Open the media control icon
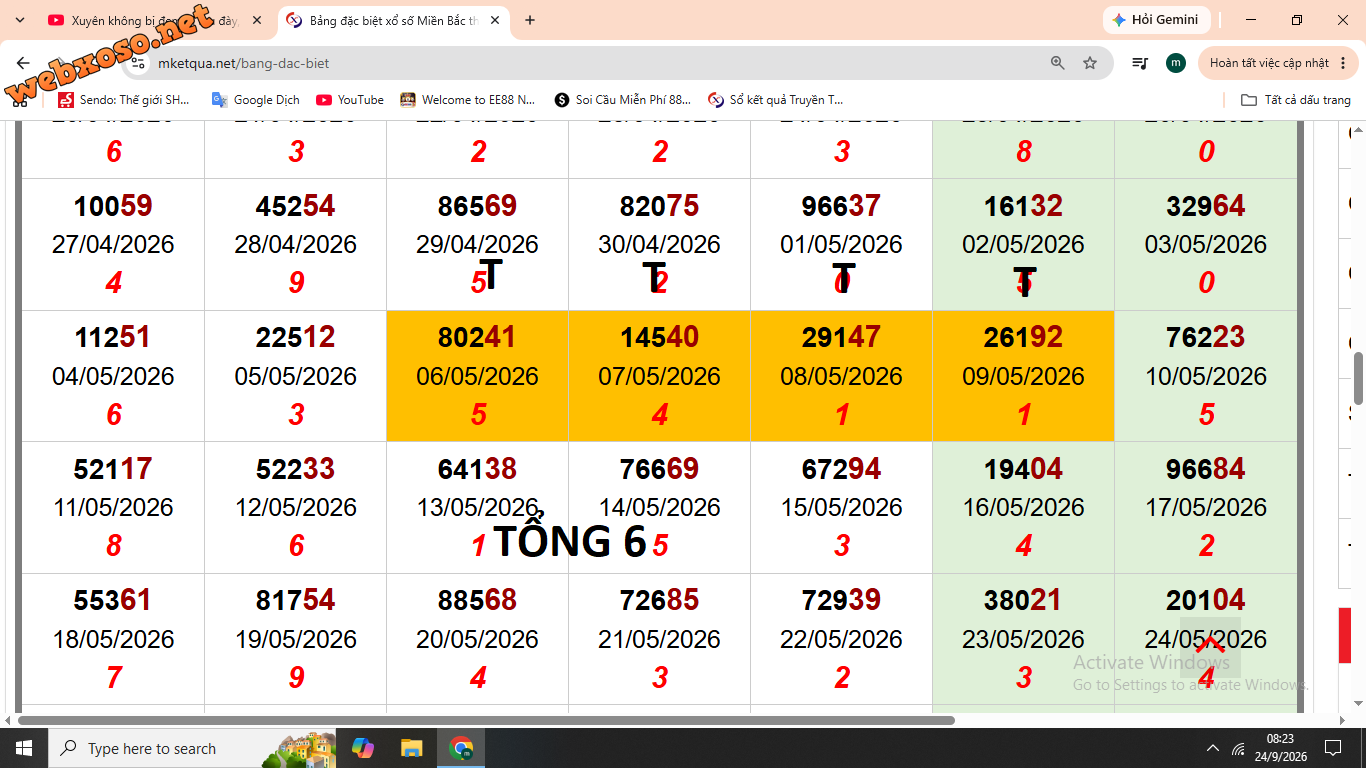This screenshot has height=768, width=1366. point(1140,63)
